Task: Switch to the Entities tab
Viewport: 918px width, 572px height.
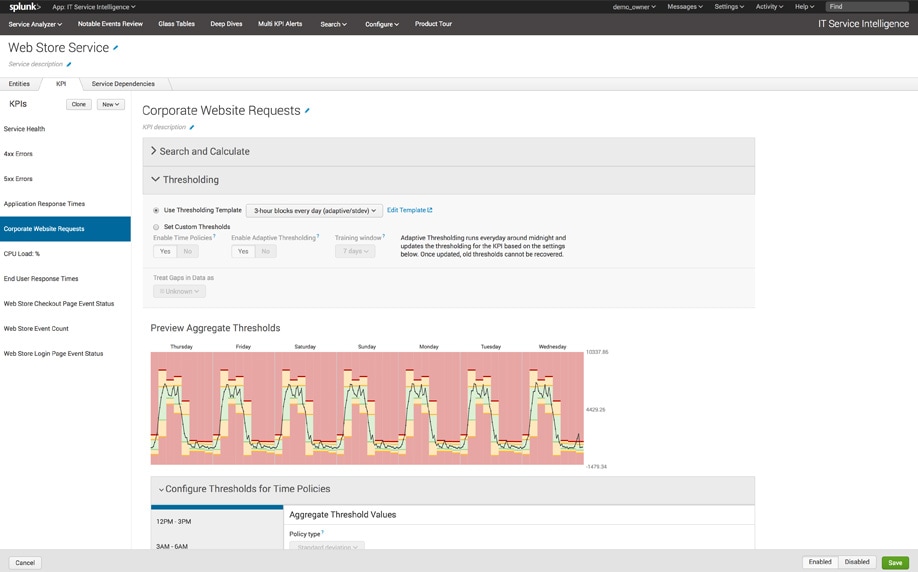Action: (x=19, y=84)
